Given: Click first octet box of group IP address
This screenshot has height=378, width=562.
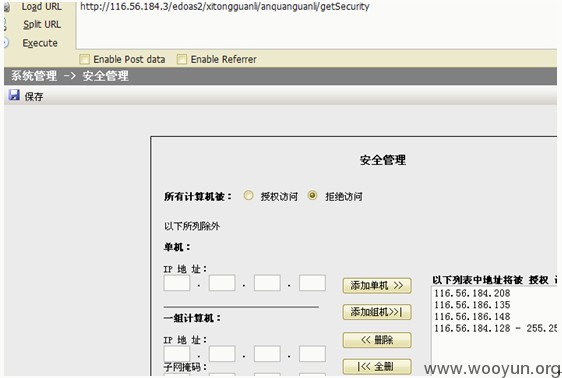Looking at the screenshot, I should point(177,354).
